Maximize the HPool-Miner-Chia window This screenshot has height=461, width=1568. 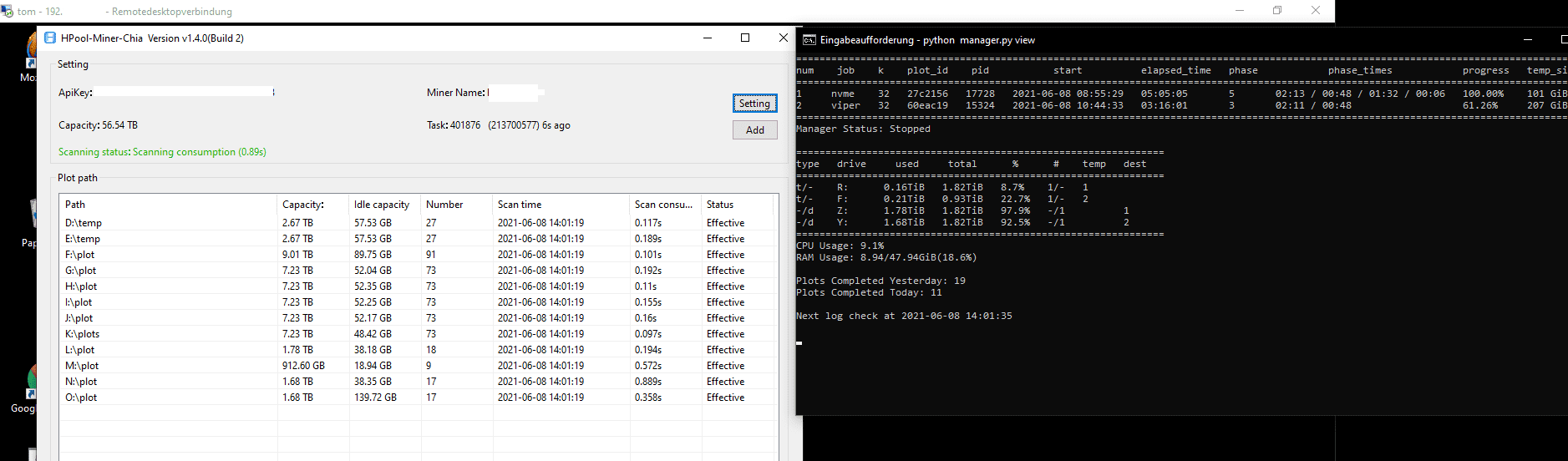(745, 38)
